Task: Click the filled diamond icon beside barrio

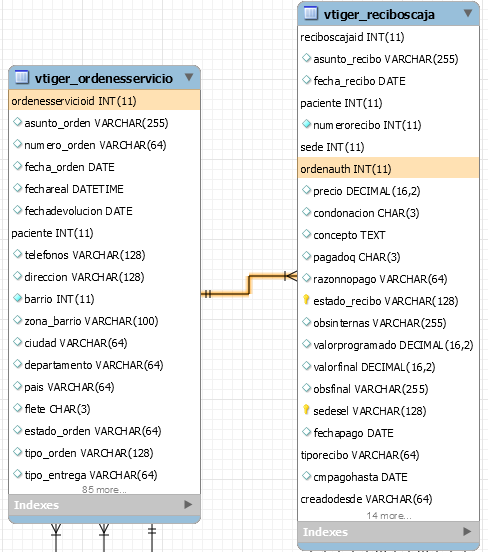Action: pyautogui.click(x=17, y=299)
